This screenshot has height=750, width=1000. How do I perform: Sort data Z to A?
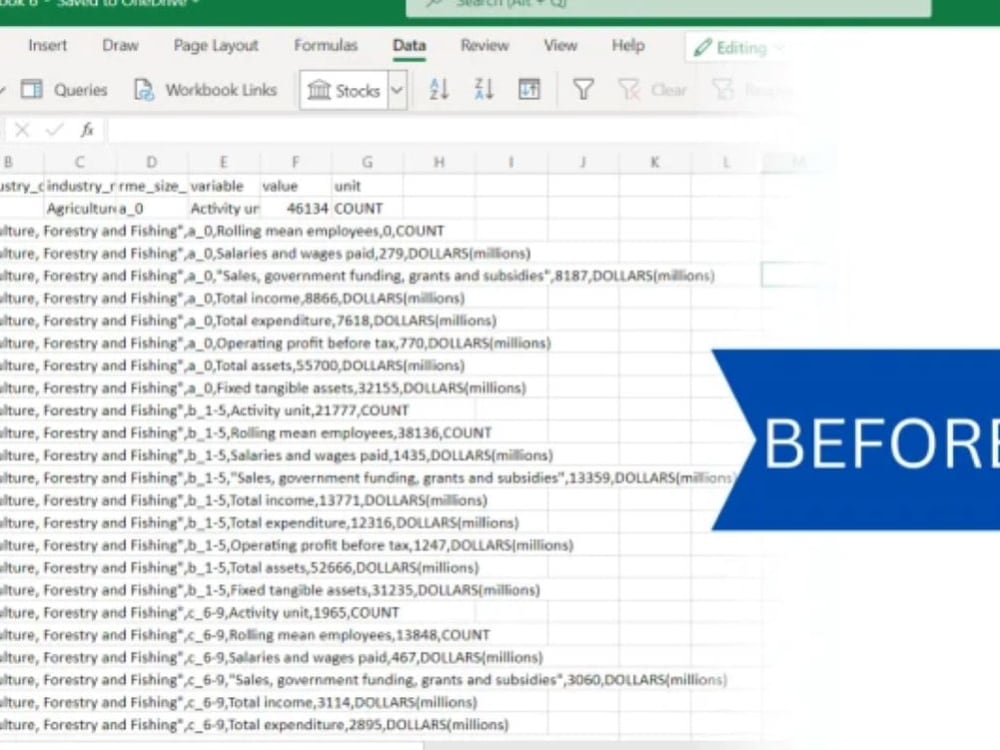click(x=484, y=88)
